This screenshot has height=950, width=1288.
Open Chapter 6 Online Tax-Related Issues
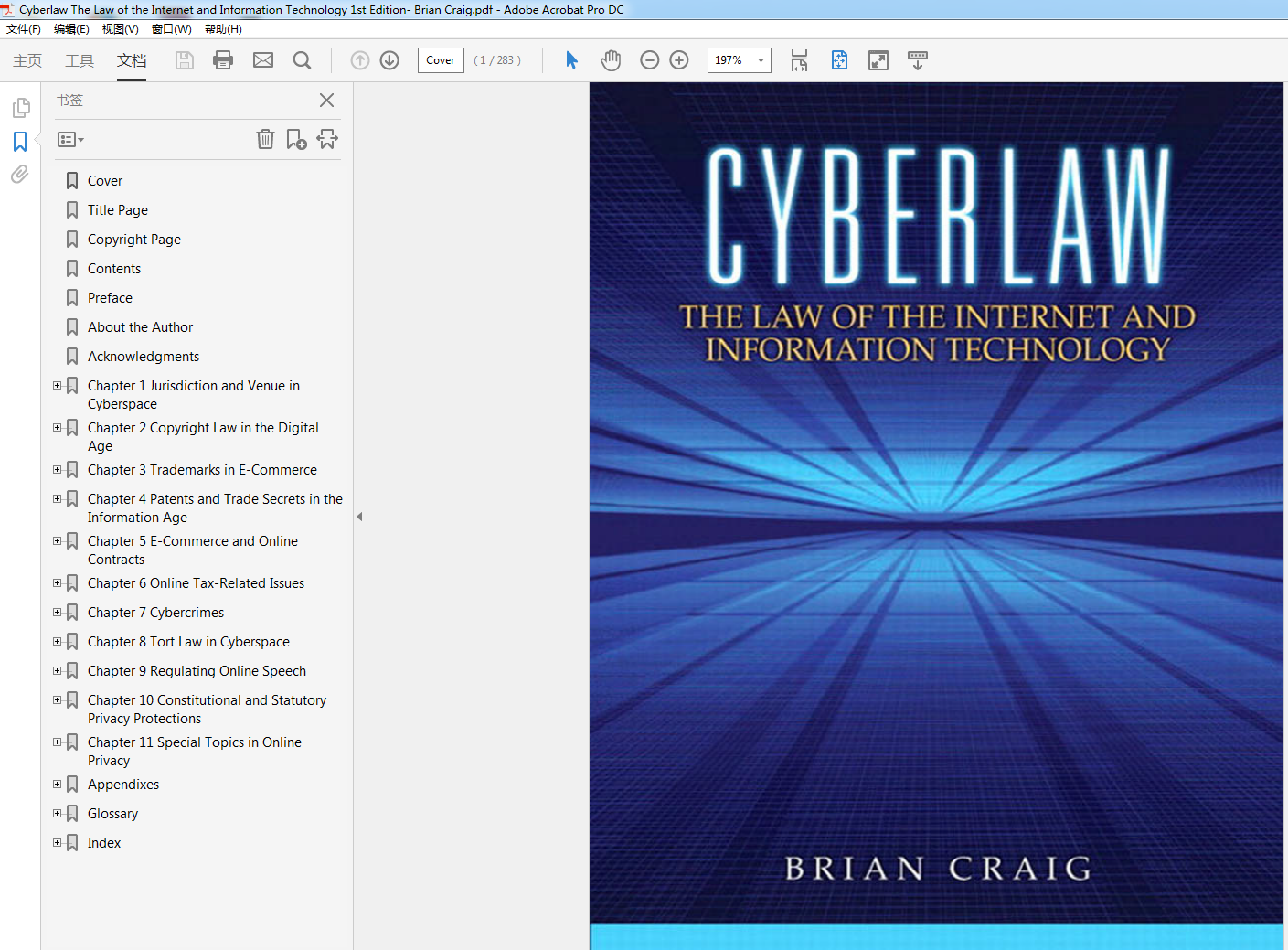coord(197,583)
